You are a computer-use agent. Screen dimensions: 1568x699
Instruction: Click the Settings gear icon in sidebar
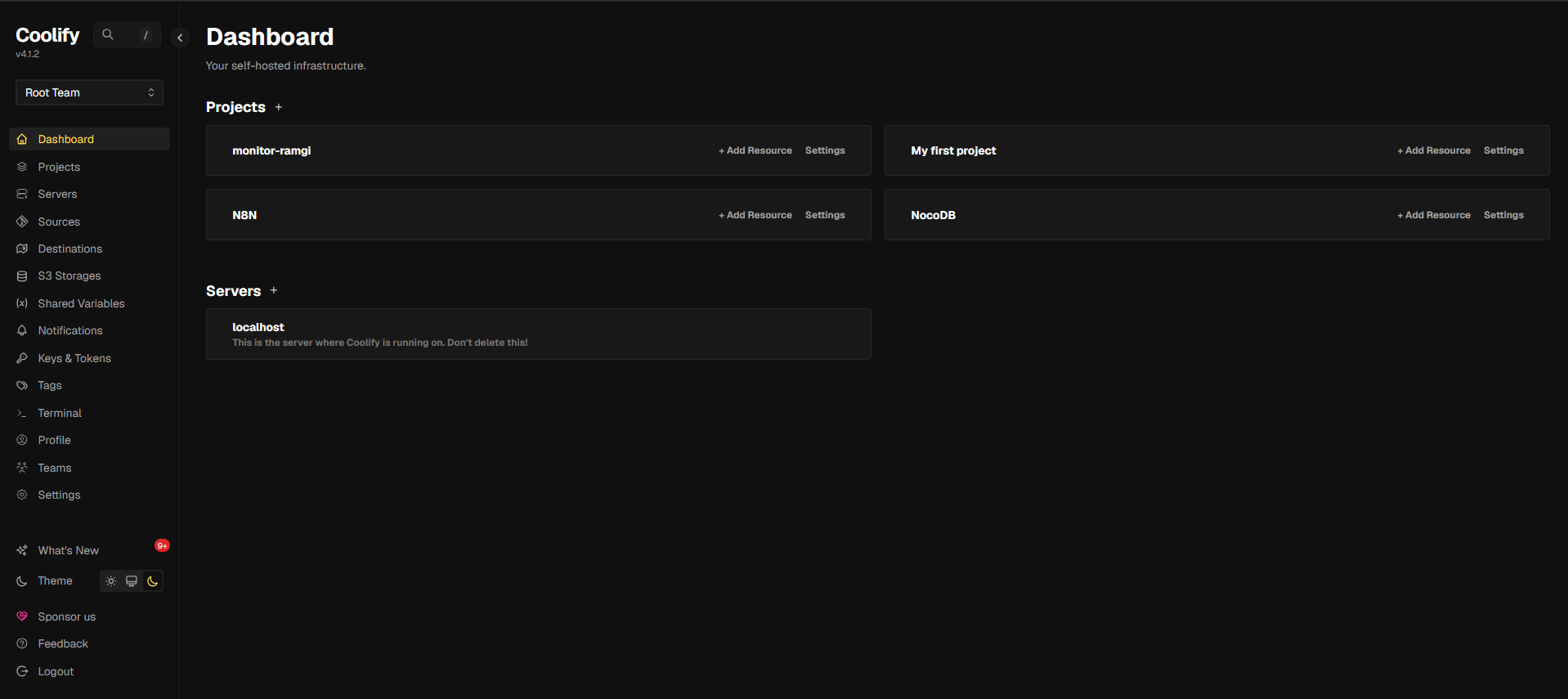22,495
